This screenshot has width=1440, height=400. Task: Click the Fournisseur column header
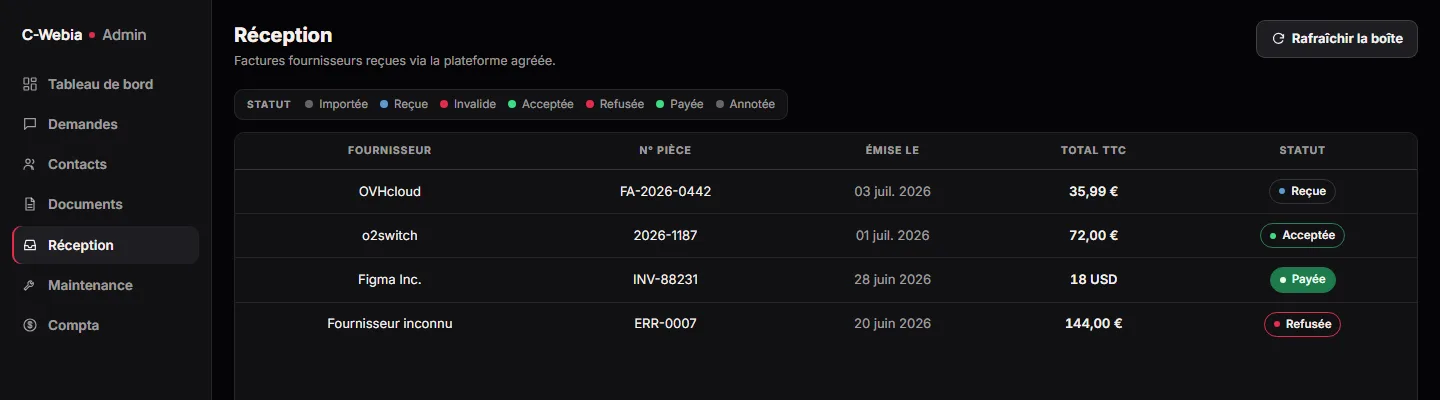(x=389, y=150)
